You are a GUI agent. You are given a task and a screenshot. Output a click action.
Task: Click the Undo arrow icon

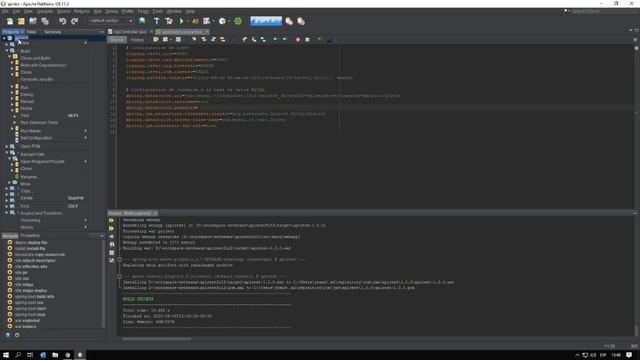62,21
